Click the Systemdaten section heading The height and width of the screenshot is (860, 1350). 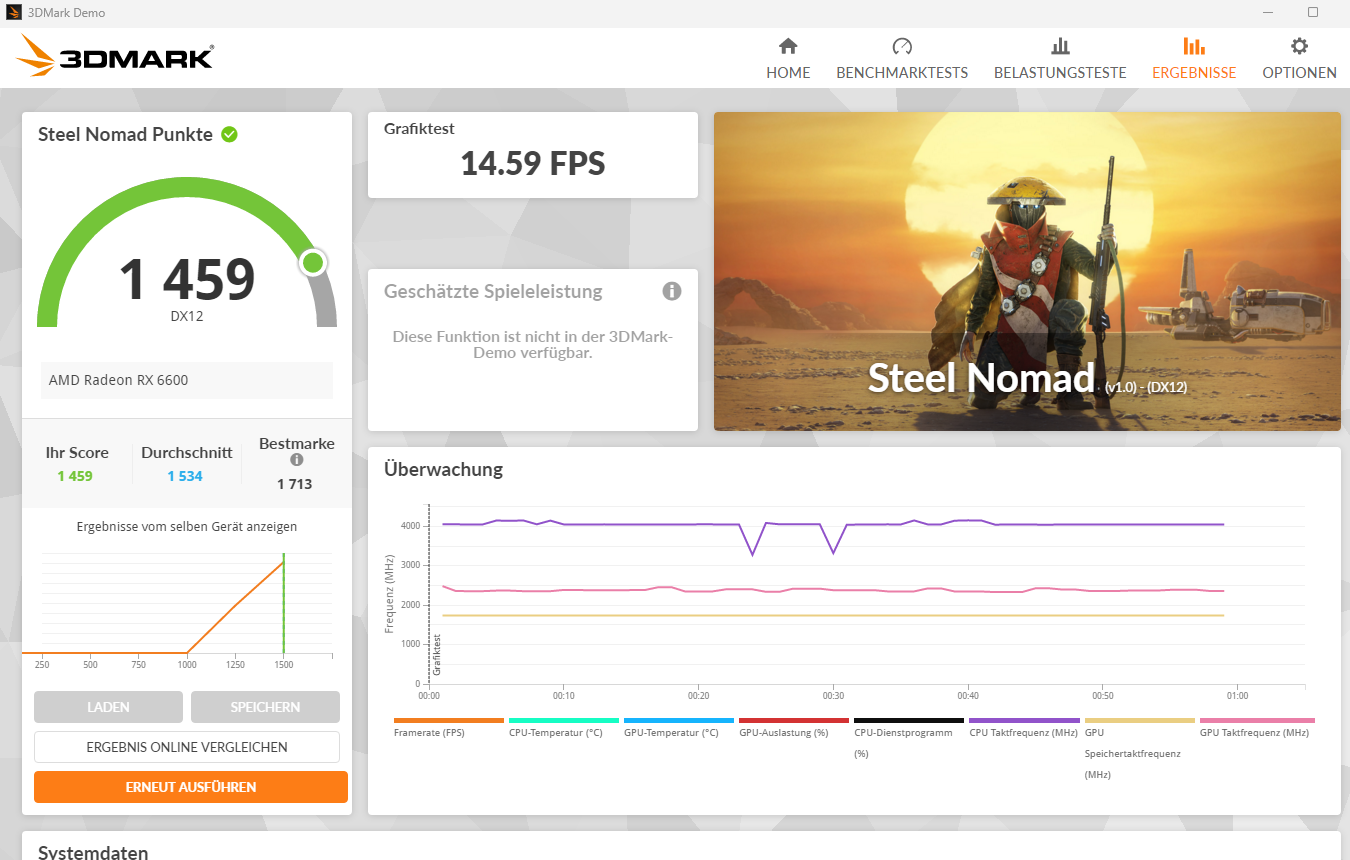pos(93,852)
